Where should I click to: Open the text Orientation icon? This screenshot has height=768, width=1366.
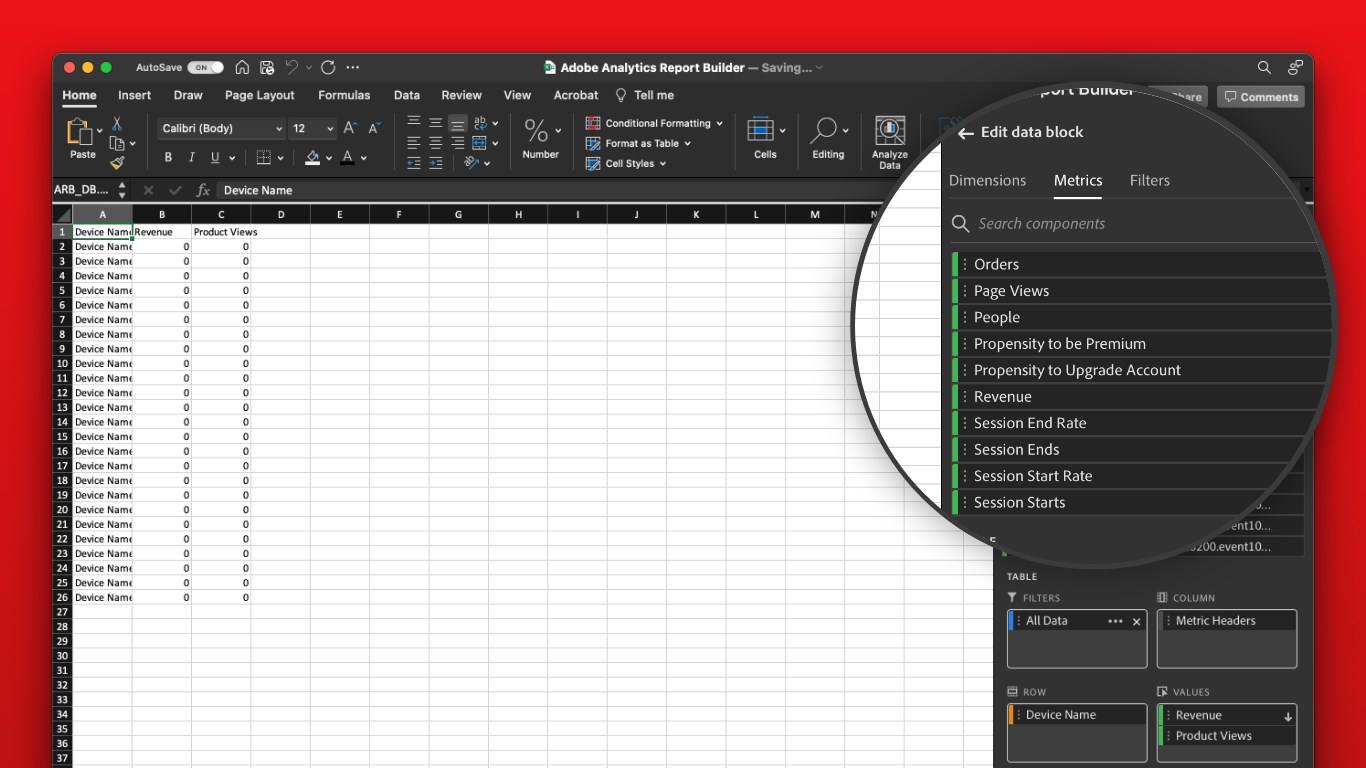pyautogui.click(x=472, y=162)
